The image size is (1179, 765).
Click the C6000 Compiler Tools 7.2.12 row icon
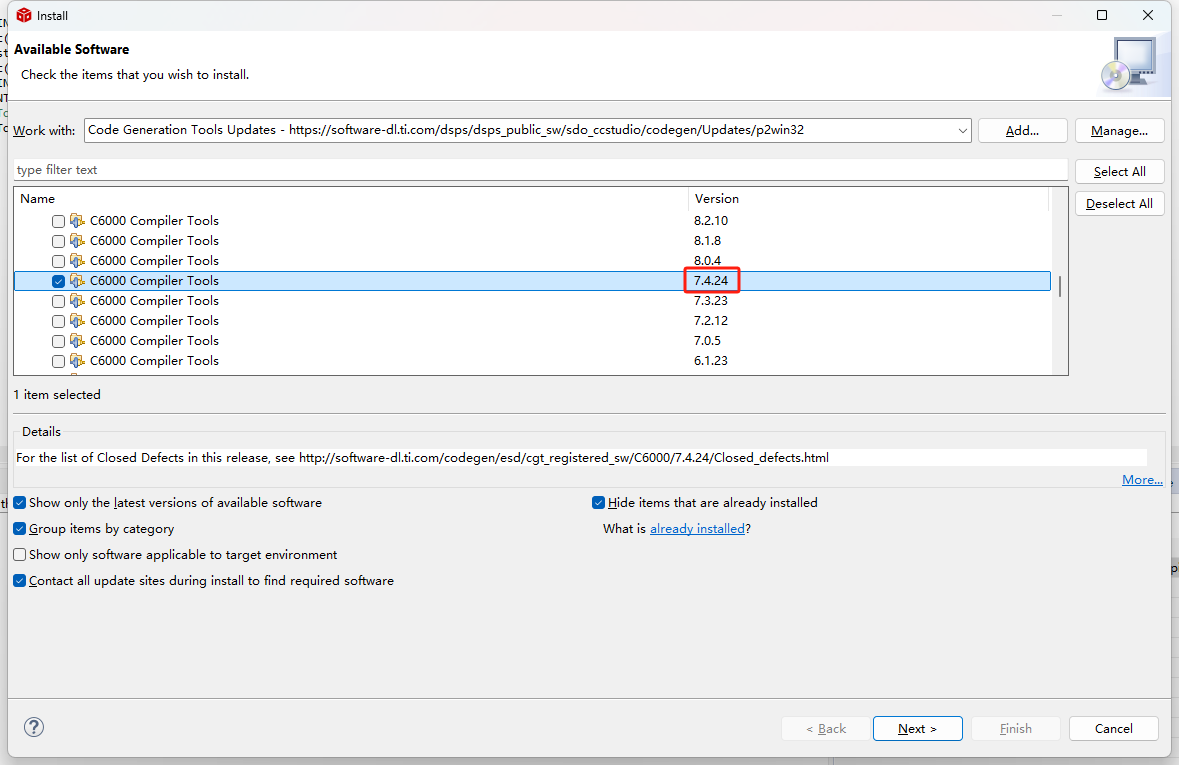pos(77,320)
